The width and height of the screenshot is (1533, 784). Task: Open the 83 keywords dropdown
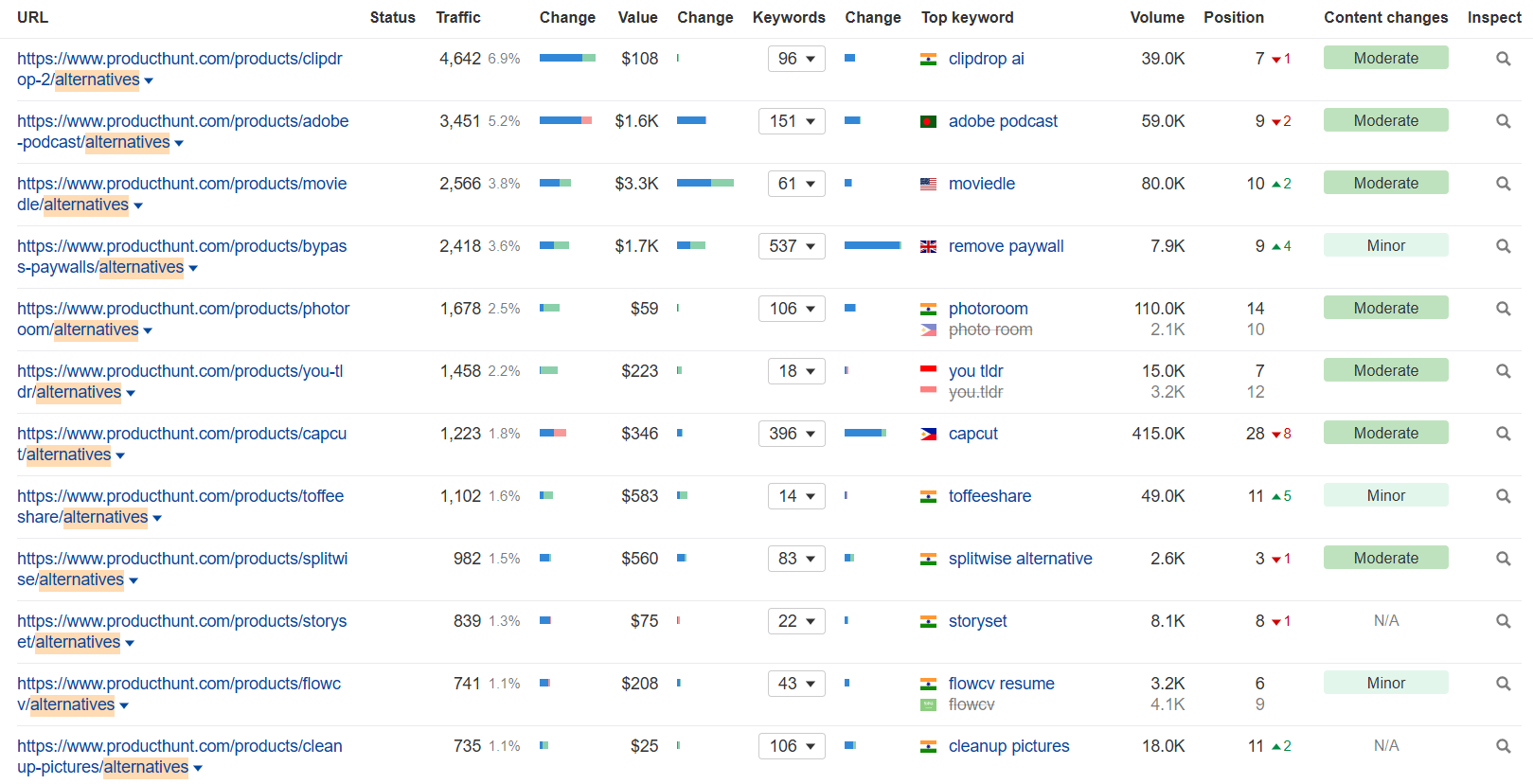pos(796,559)
